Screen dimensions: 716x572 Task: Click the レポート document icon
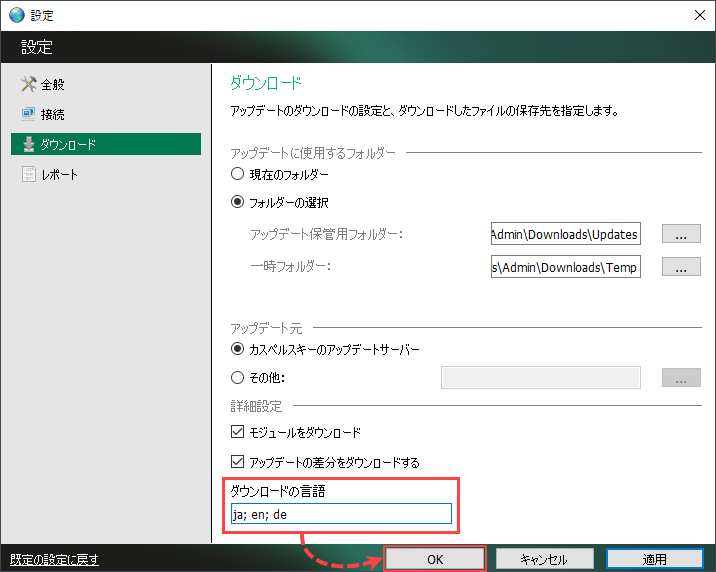coord(29,174)
